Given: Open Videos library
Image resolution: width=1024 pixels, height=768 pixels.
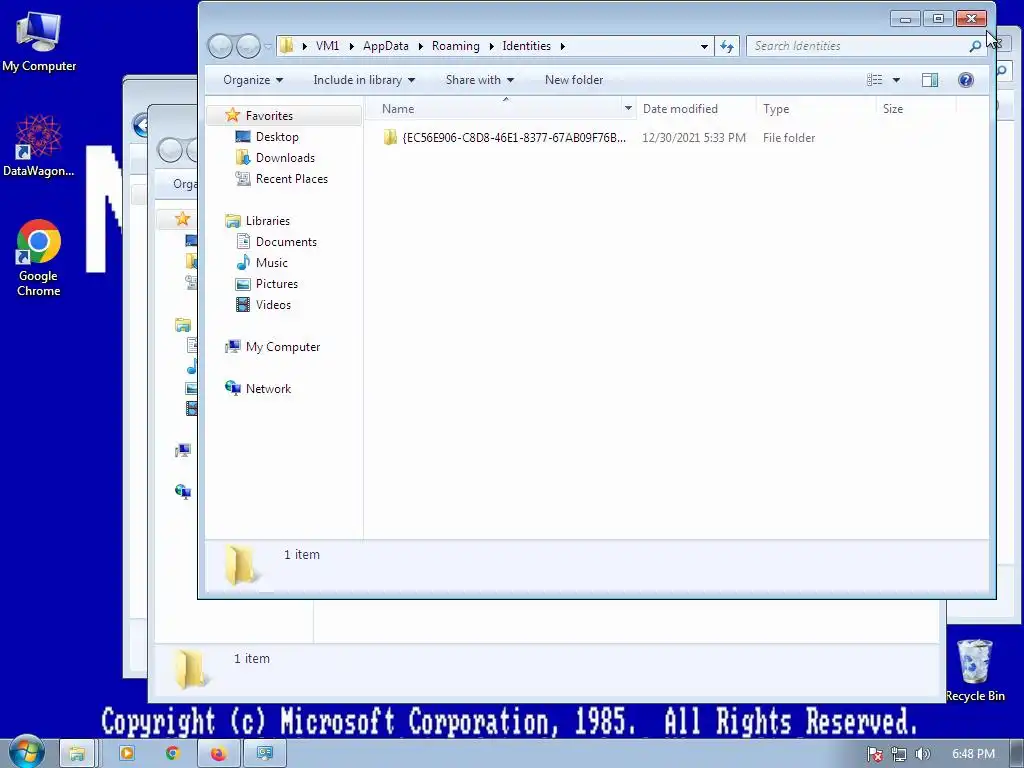Looking at the screenshot, I should (273, 304).
